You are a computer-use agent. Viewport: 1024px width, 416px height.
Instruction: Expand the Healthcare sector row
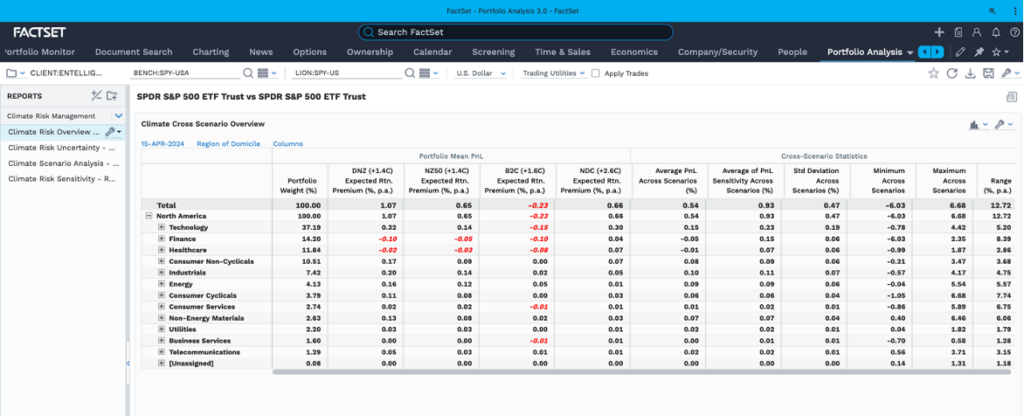[161, 250]
